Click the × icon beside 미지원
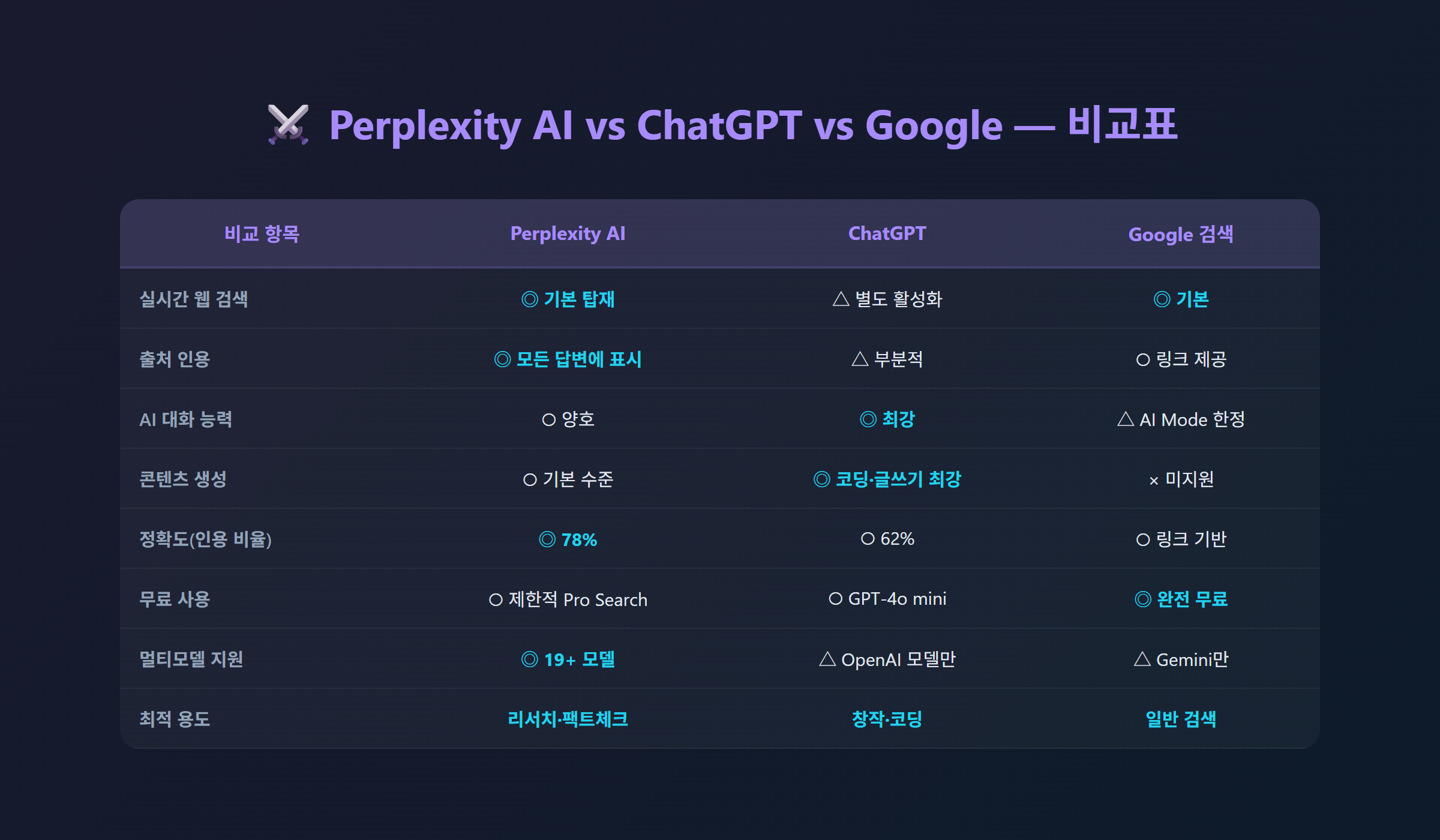 pos(1154,481)
